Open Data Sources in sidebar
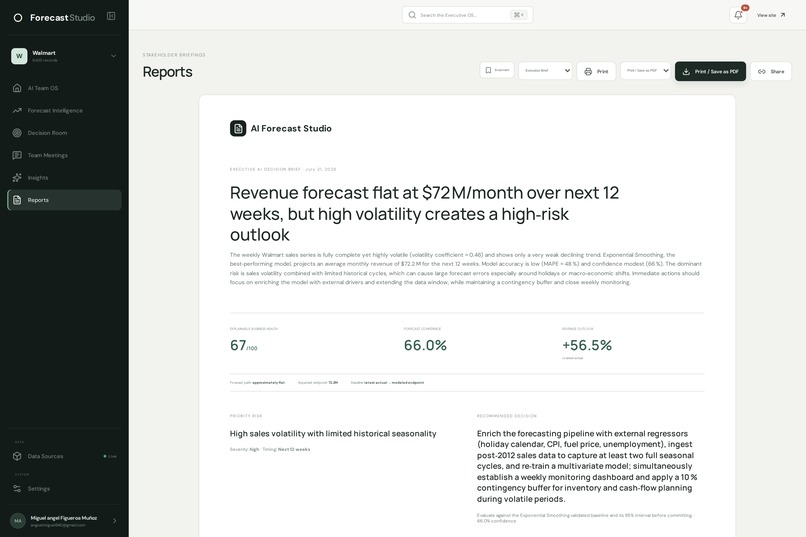The height and width of the screenshot is (537, 806). 64,456
